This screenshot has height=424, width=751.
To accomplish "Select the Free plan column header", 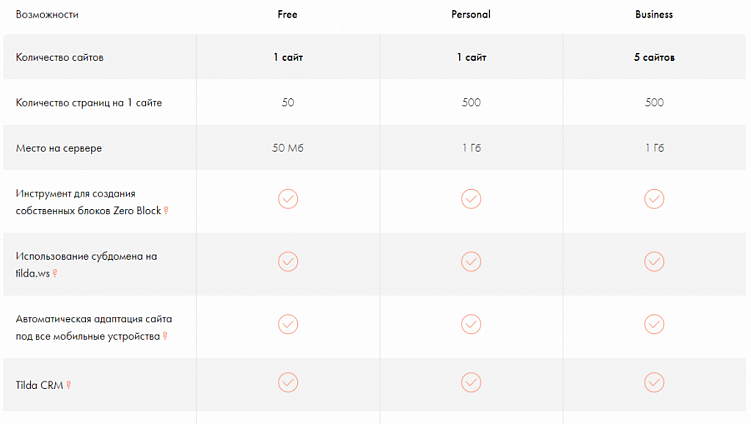I will tap(287, 15).
